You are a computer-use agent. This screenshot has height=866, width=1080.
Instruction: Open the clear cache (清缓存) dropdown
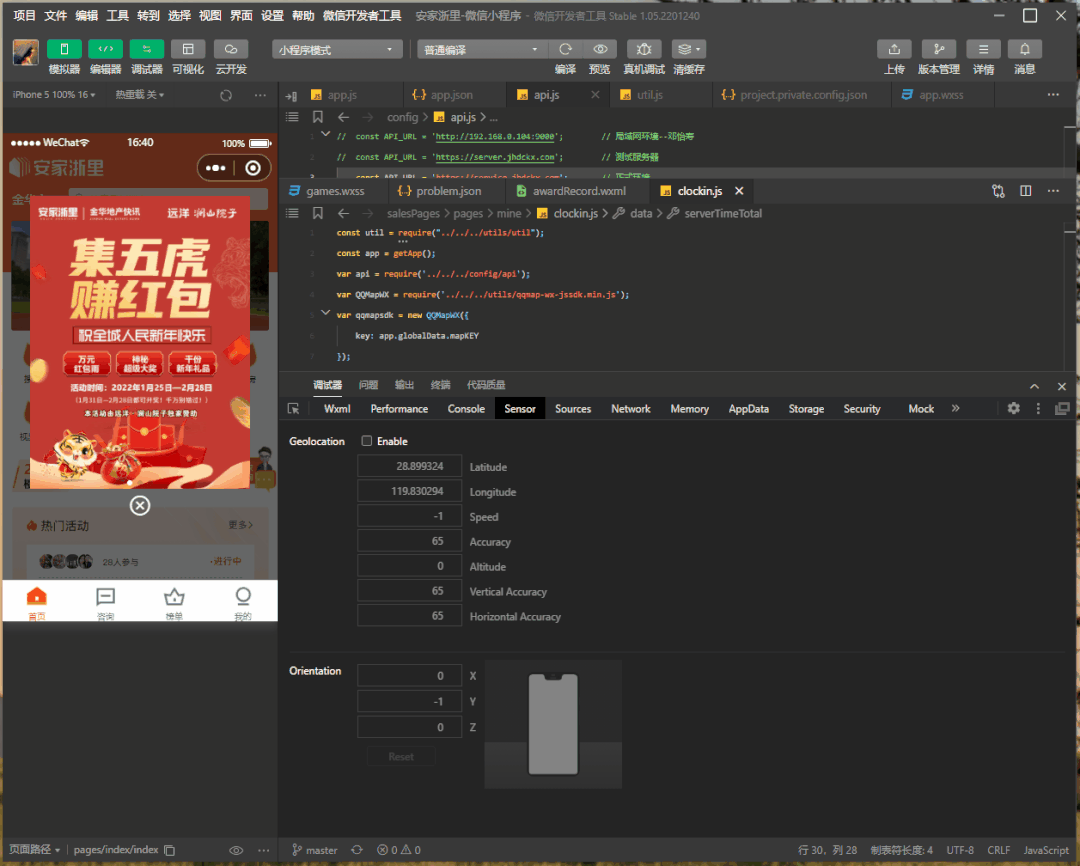689,50
